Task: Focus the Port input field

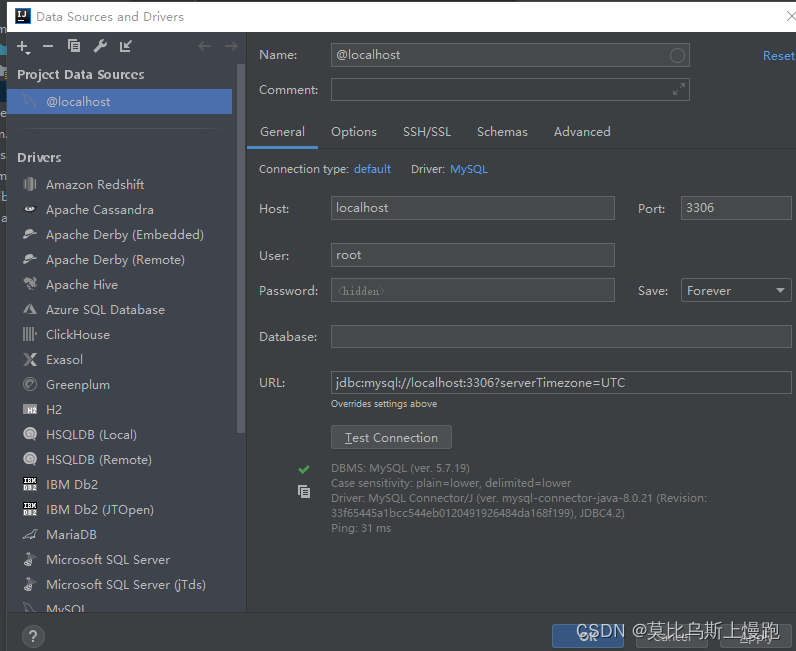Action: tap(736, 208)
